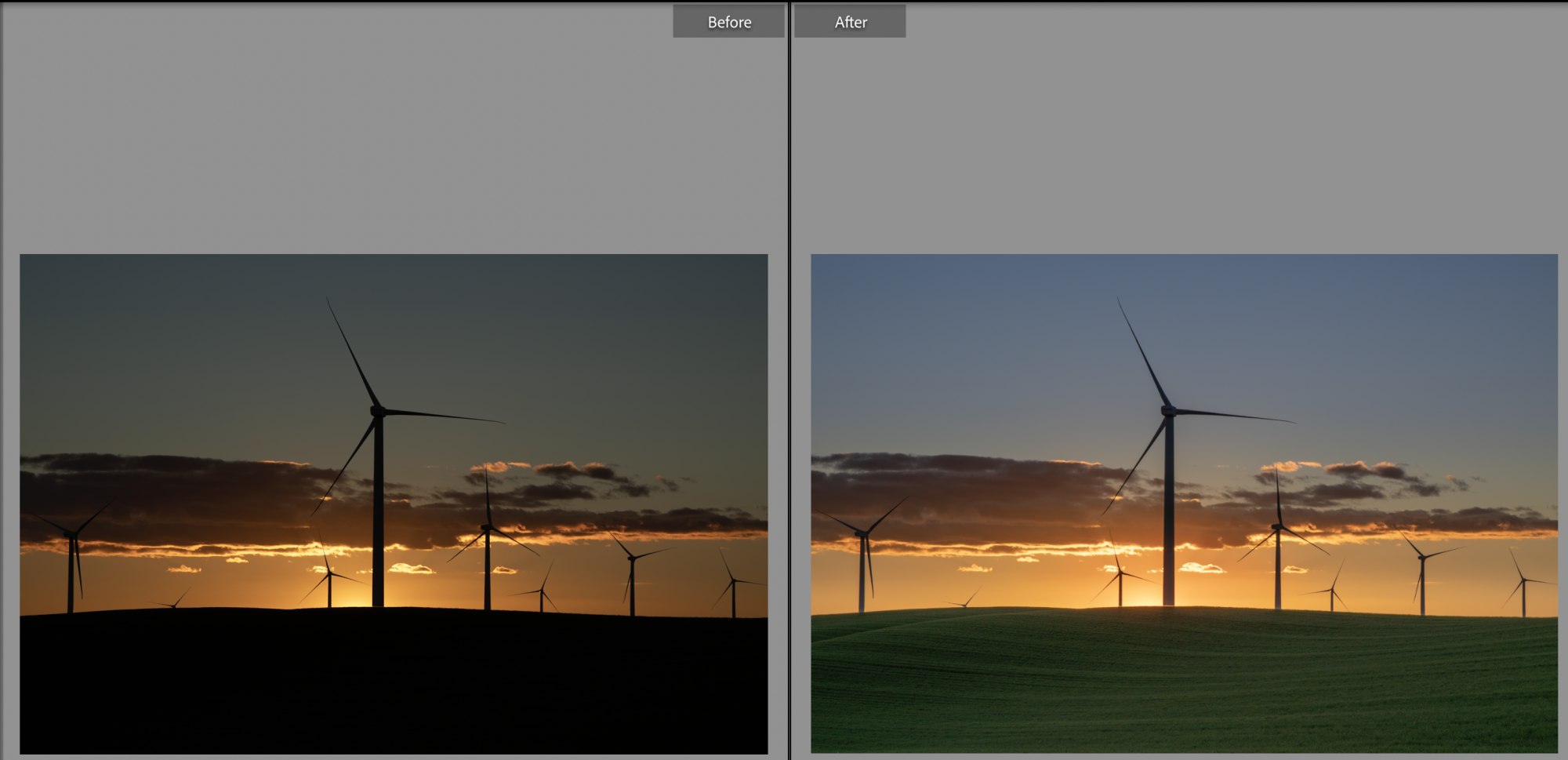Click the Before label

[x=728, y=22]
